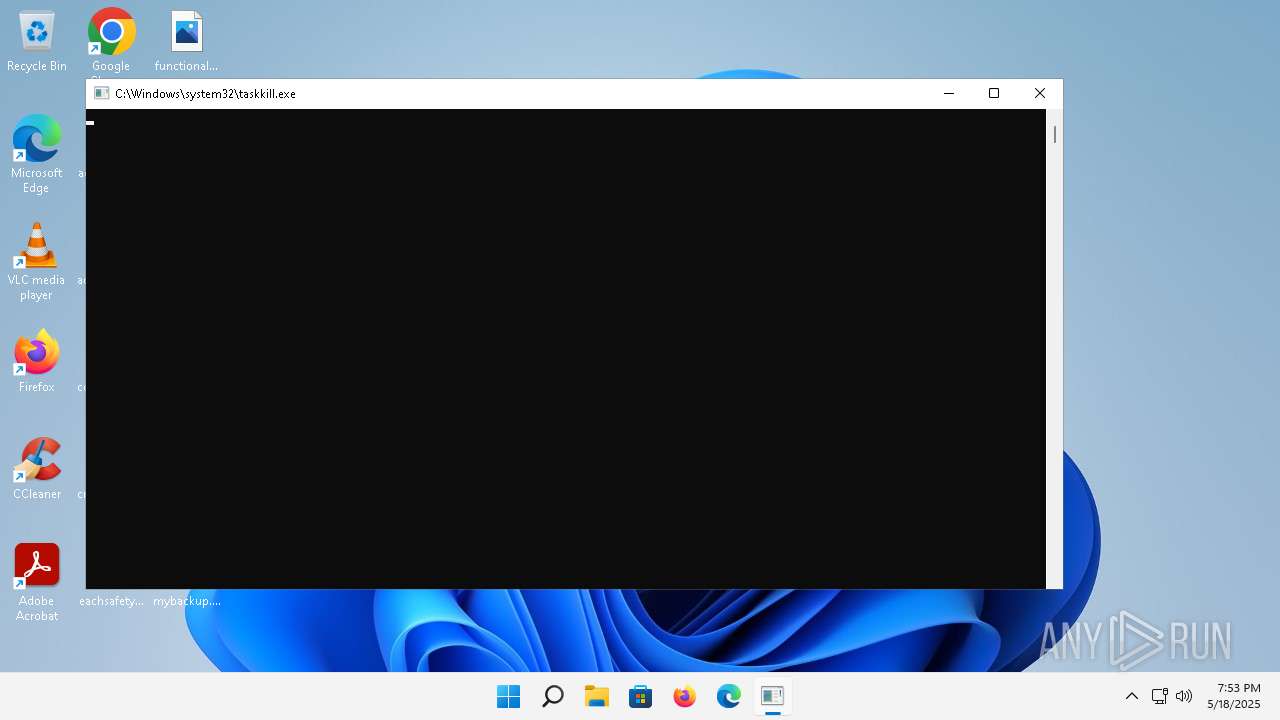Open Firefox from the taskbar
The image size is (1280, 720).
684,696
